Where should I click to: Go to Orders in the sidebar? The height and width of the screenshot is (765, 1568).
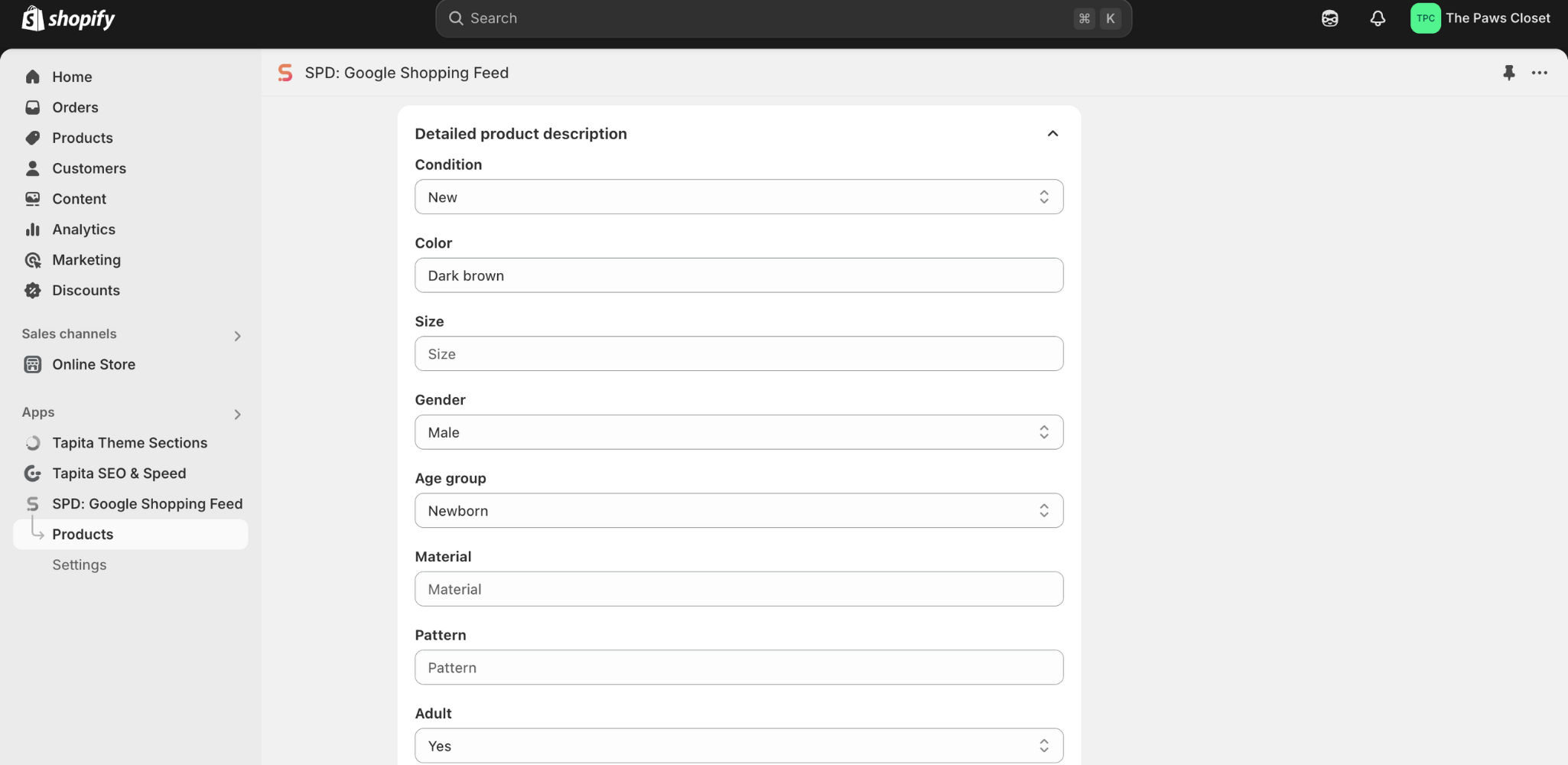pyautogui.click(x=75, y=107)
